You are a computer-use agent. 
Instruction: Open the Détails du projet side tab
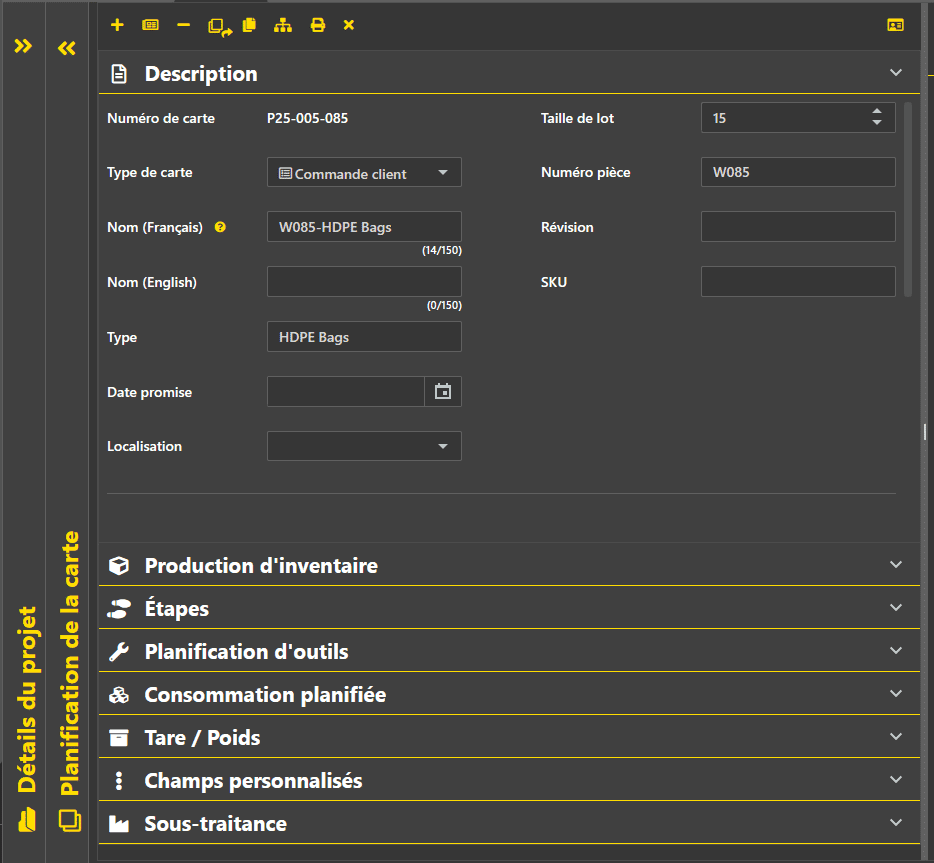[27, 700]
